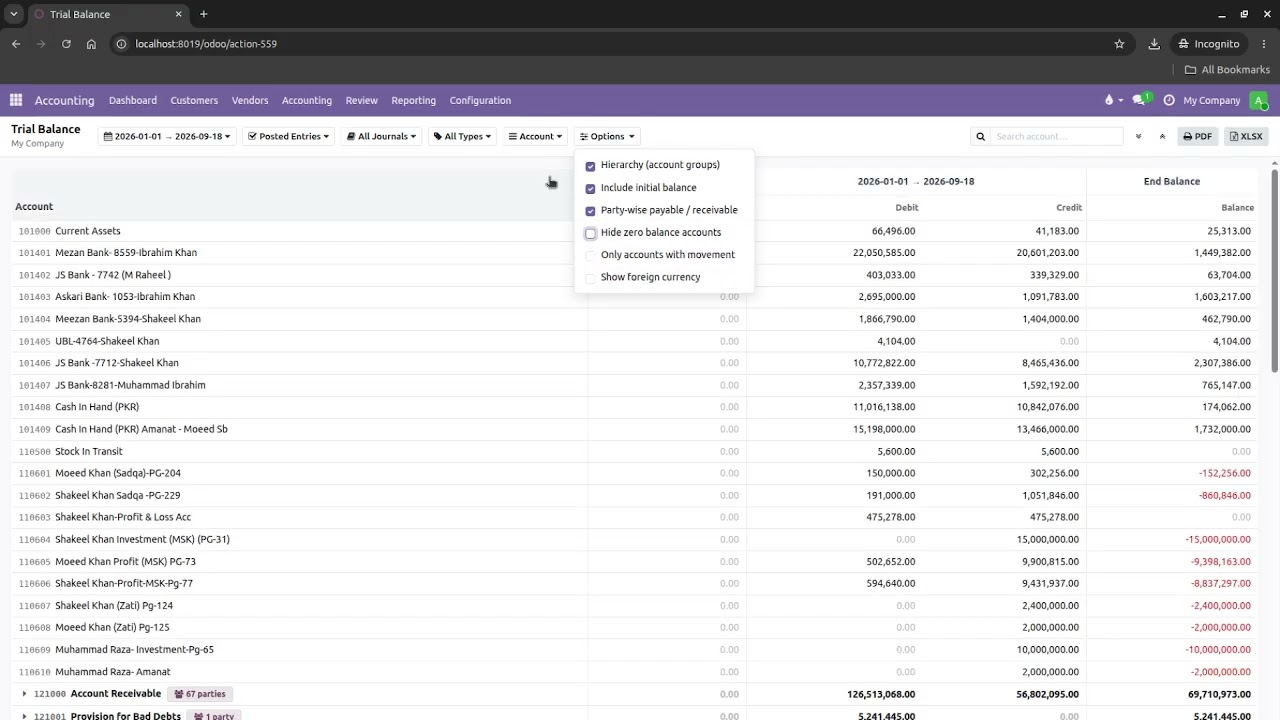The height and width of the screenshot is (720, 1280).
Task: Click the 101000 Current Assets row
Action: 635,231
